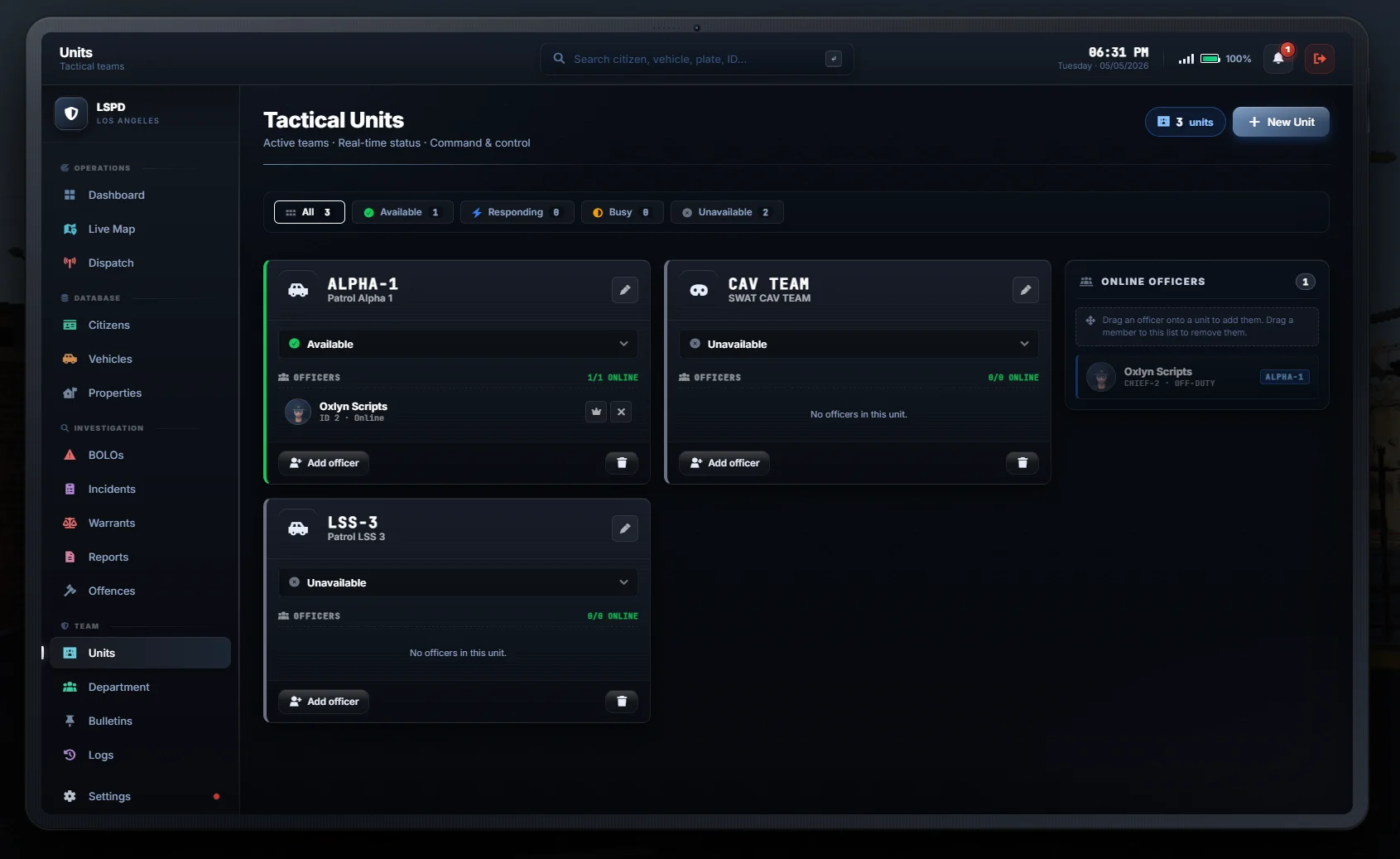Expand the CAV TEAM status dropdown

click(859, 344)
